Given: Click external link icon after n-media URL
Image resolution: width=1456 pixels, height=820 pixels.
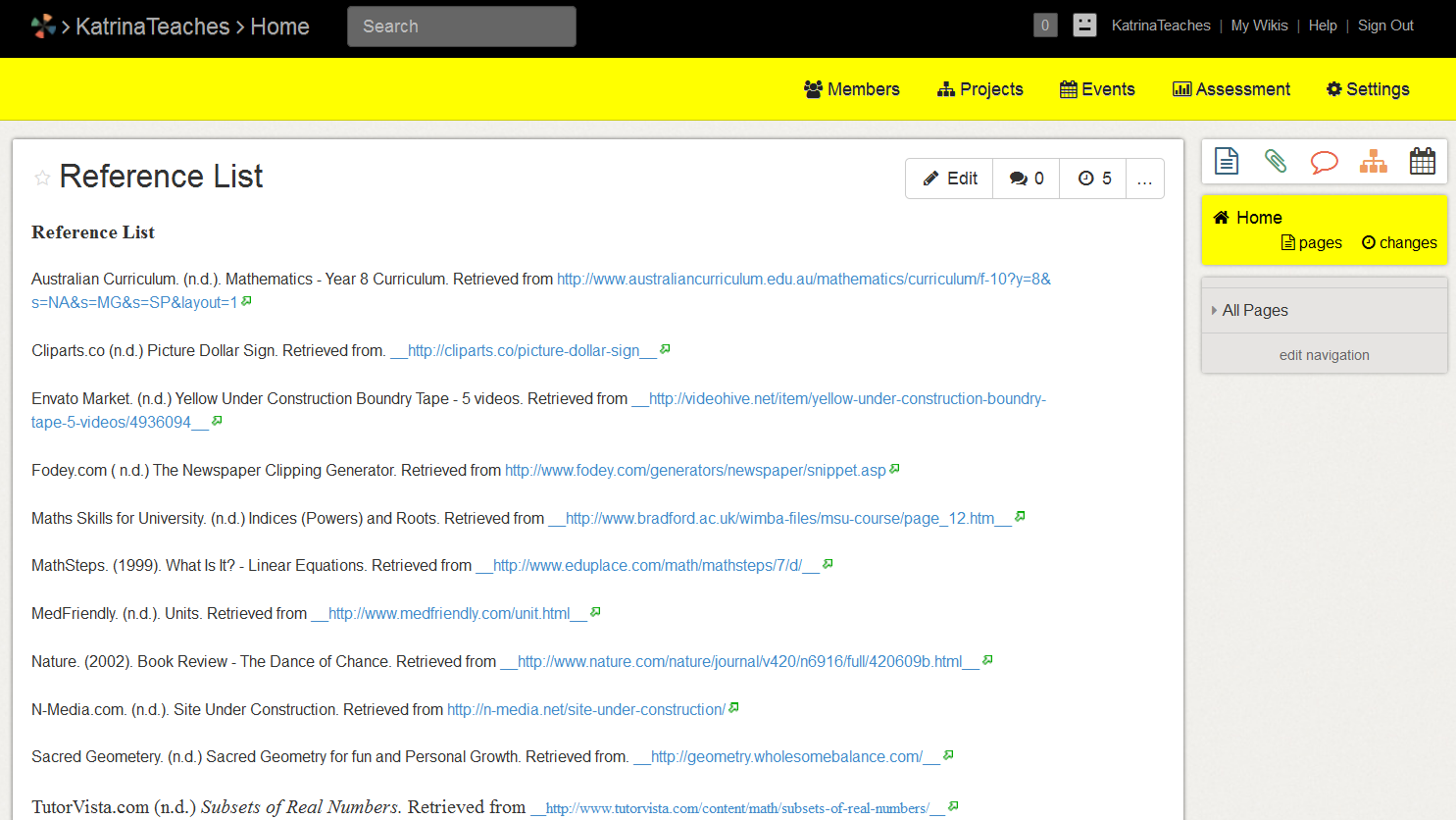Looking at the screenshot, I should click(733, 707).
